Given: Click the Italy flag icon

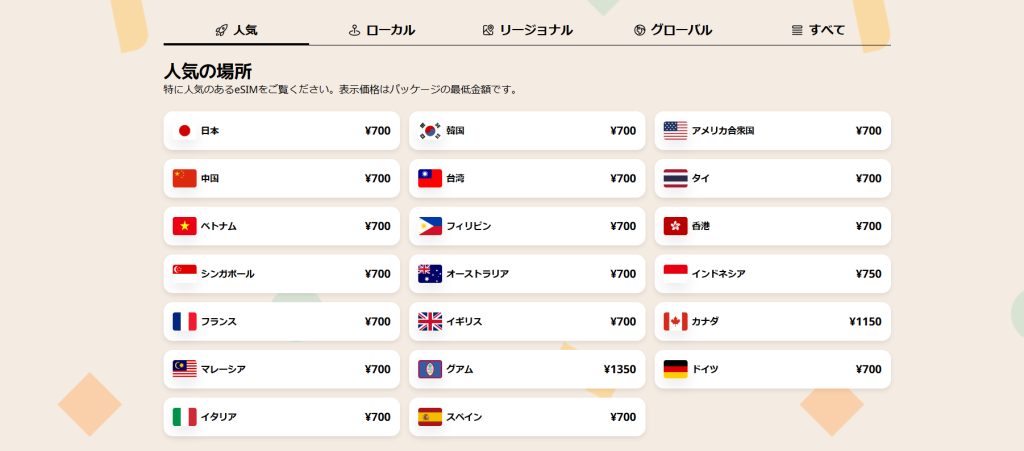Looking at the screenshot, I should (184, 416).
